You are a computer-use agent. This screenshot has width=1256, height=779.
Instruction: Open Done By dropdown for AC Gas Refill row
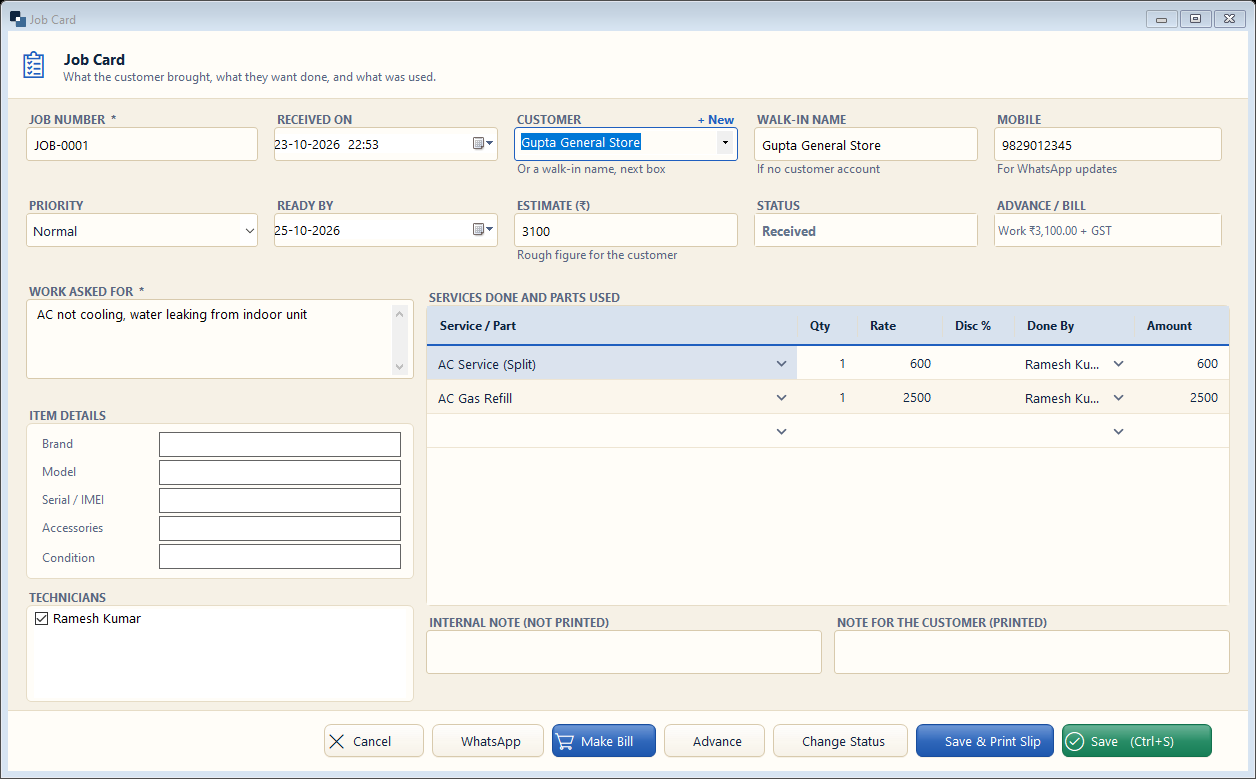click(x=1119, y=398)
